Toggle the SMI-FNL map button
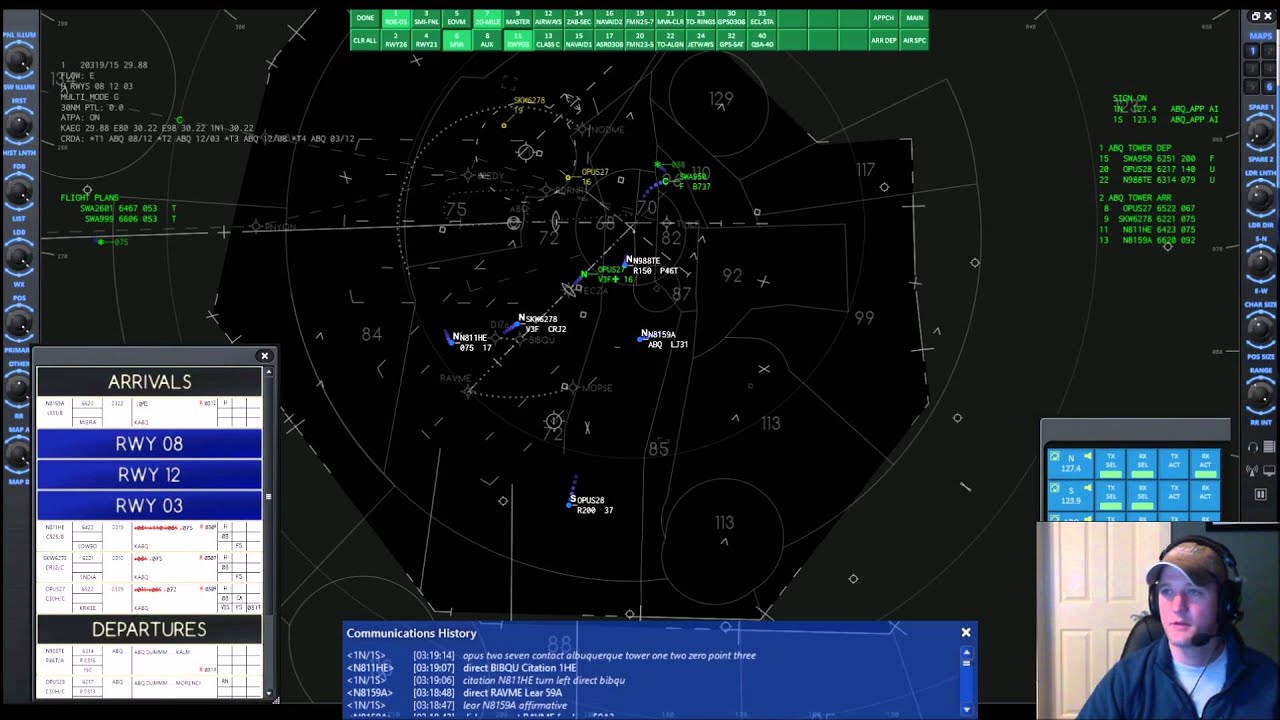 [426, 19]
